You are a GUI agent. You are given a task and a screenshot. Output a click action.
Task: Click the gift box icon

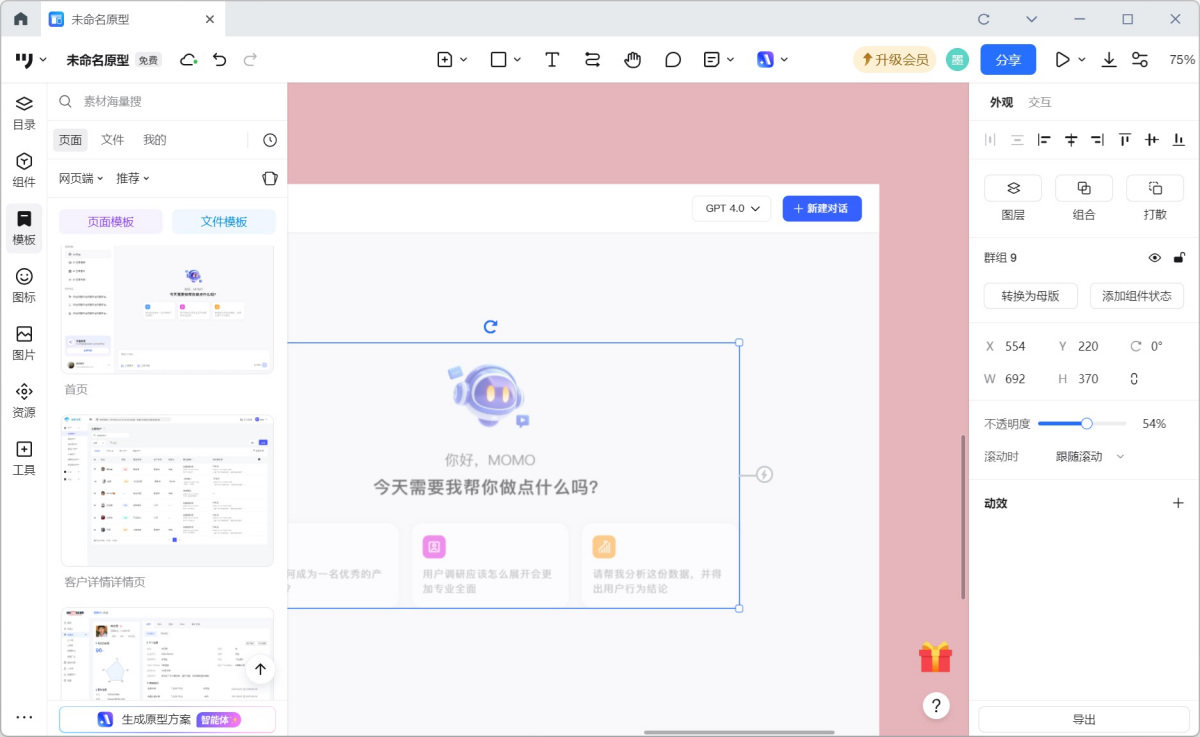coord(935,657)
